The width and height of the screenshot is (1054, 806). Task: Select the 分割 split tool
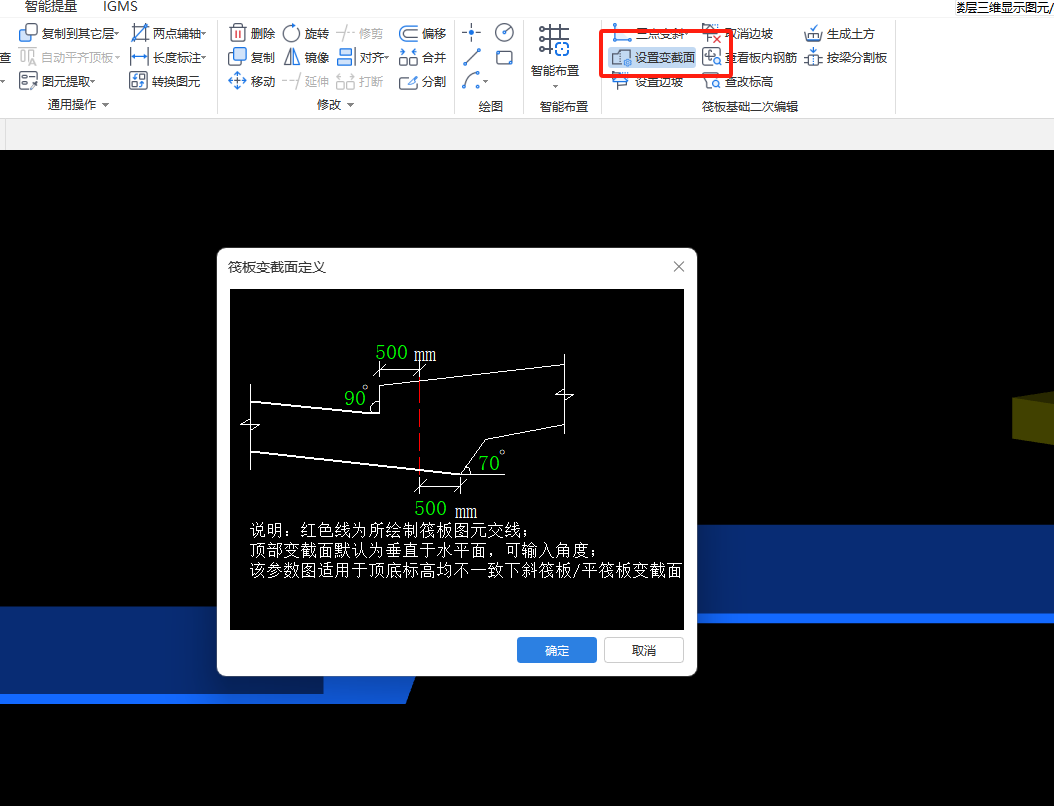click(x=422, y=81)
